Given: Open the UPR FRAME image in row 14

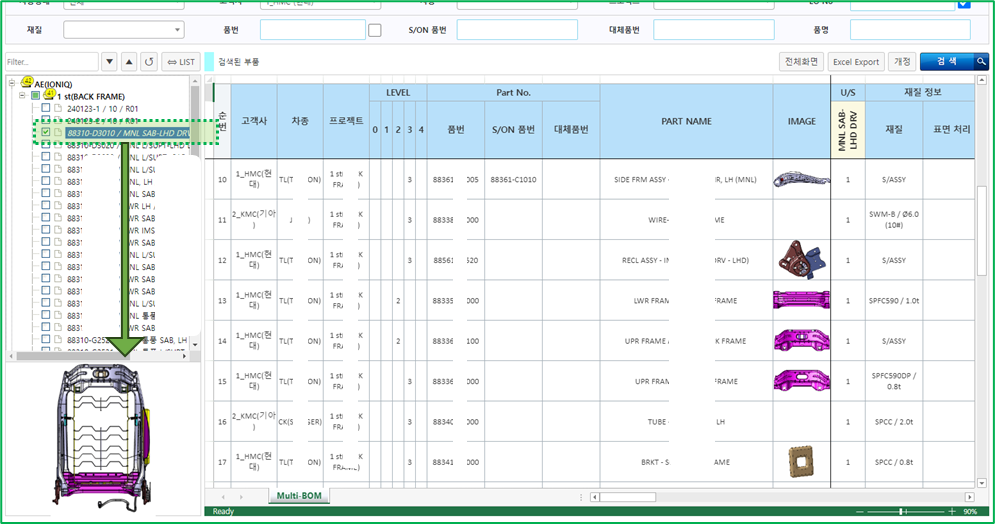Looking at the screenshot, I should pyautogui.click(x=801, y=340).
